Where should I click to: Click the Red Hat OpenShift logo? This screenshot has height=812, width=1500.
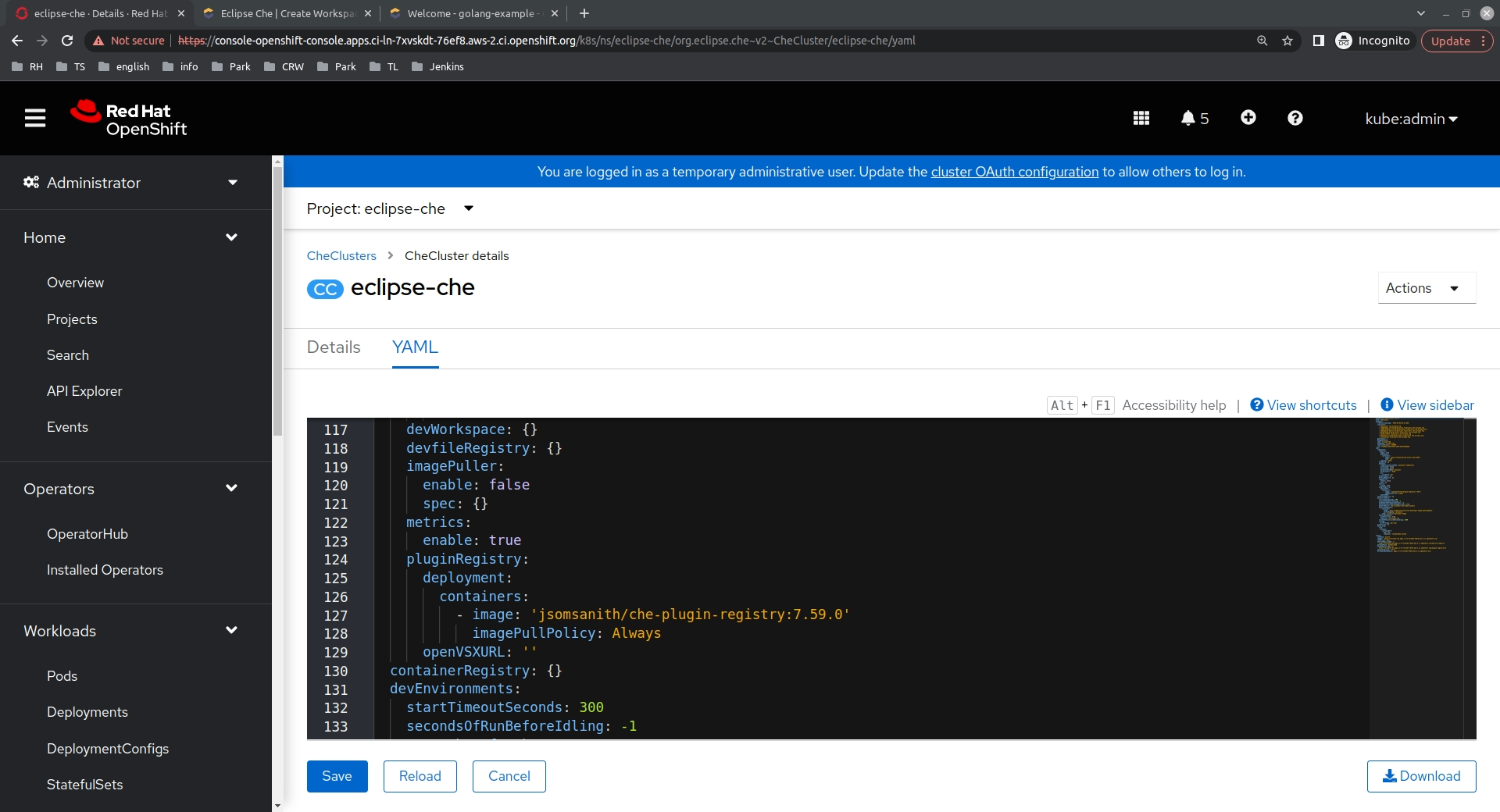point(128,119)
